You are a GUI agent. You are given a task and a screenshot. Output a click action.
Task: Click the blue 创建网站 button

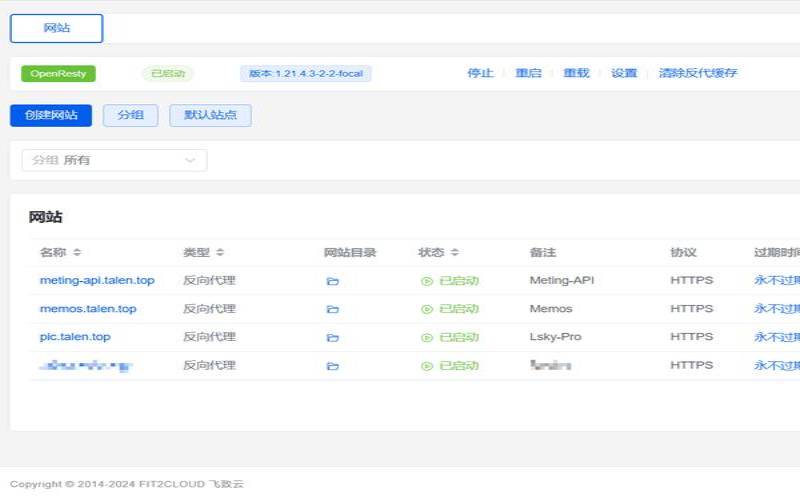[51, 115]
